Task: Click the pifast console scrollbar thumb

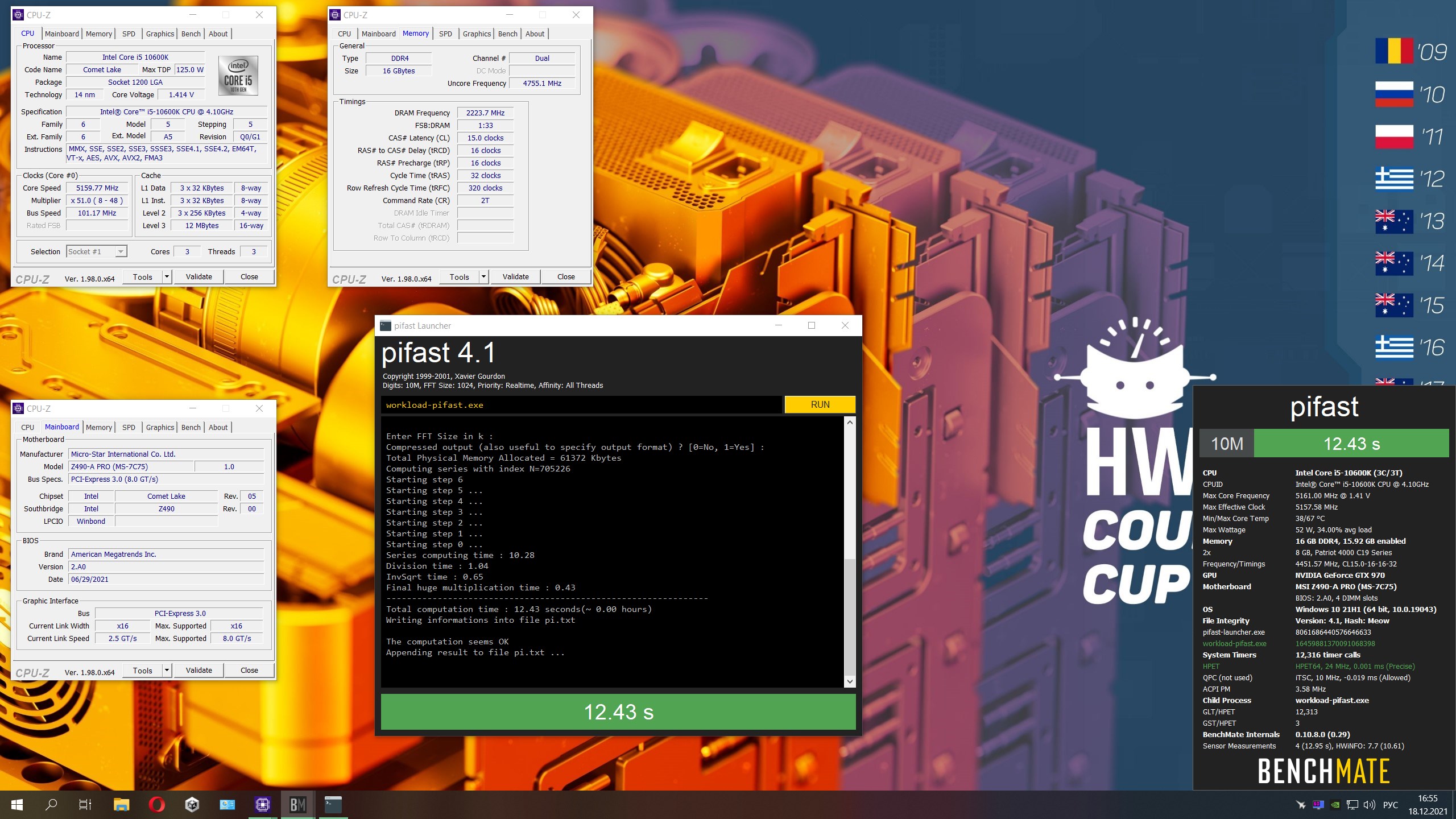Action: tap(850, 617)
